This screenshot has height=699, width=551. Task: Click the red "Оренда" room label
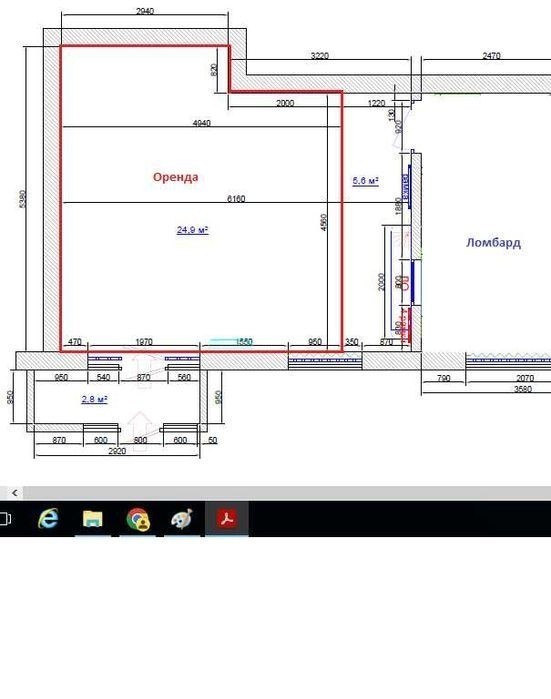tap(175, 177)
